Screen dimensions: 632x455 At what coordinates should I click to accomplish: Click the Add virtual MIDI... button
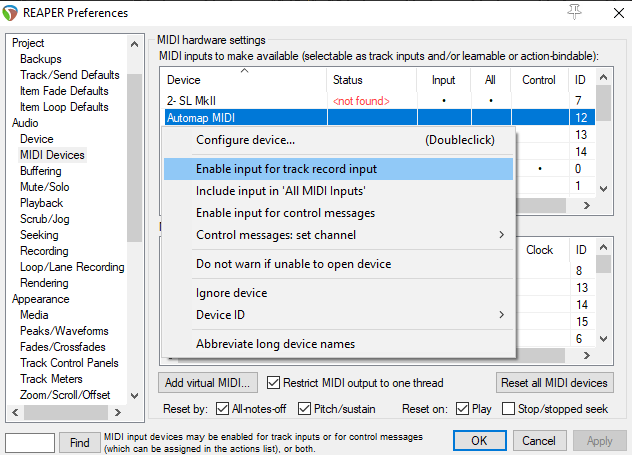pos(208,382)
